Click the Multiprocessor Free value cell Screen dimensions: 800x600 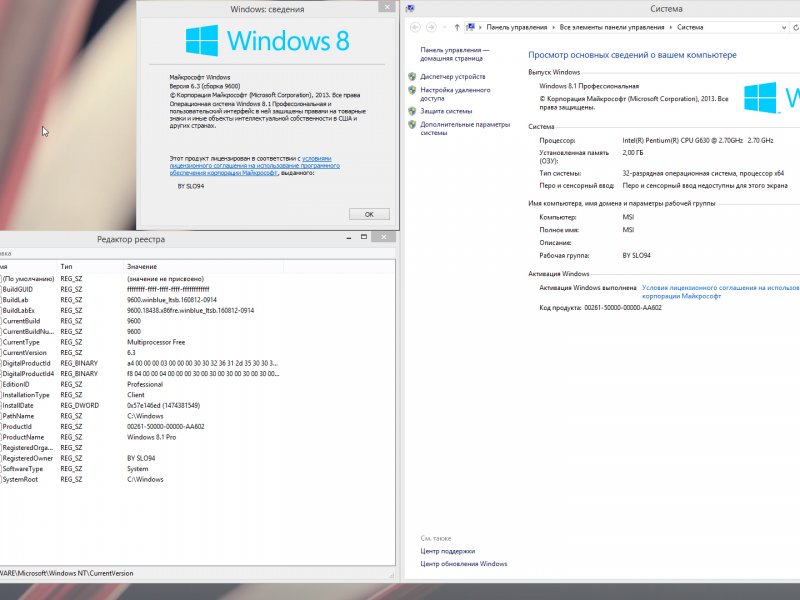pyautogui.click(x=156, y=342)
